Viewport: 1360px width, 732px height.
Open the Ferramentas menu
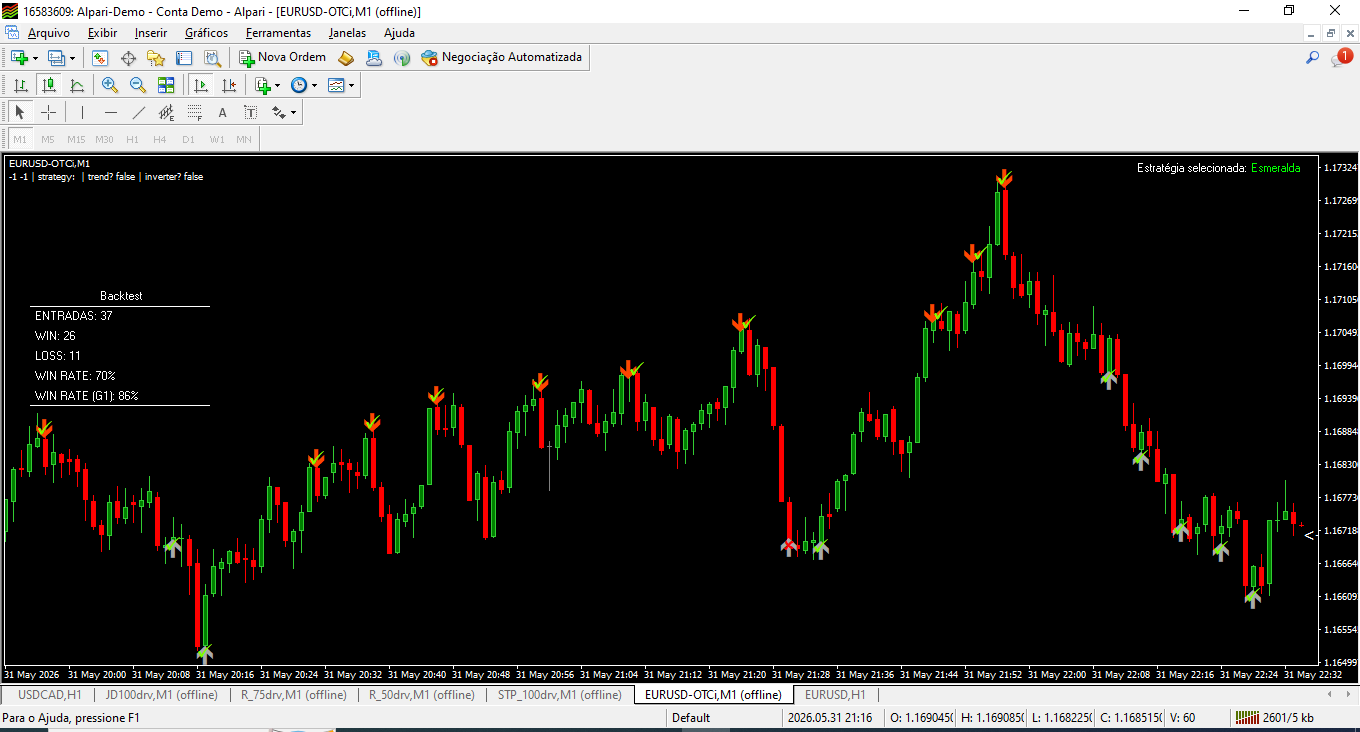(278, 33)
